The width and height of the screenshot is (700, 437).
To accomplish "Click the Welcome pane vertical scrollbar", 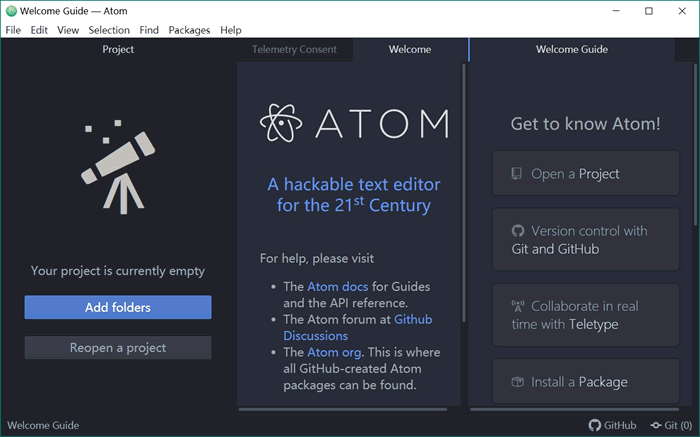I will (464, 193).
